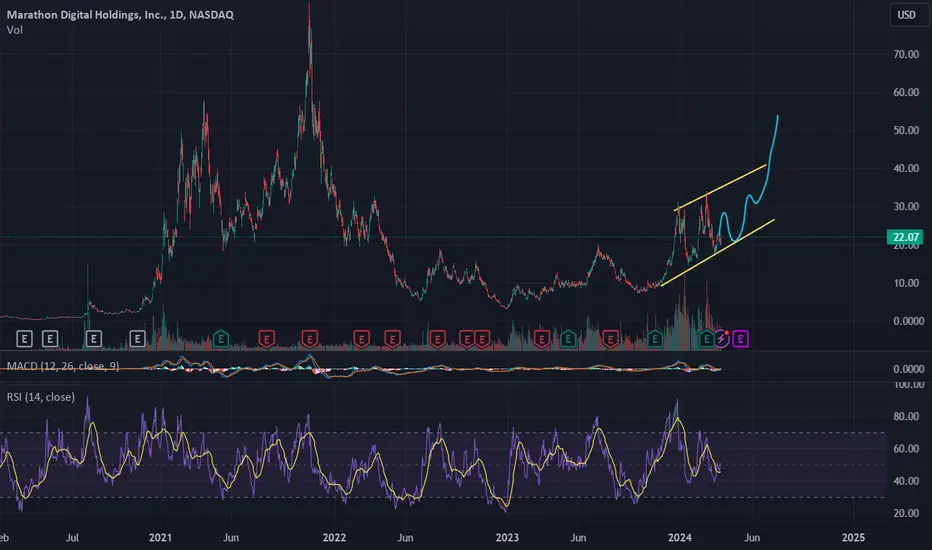Screen dimensions: 932x550
Task: Click the red earnings marker below the all-time-high peak
Action: pos(310,339)
